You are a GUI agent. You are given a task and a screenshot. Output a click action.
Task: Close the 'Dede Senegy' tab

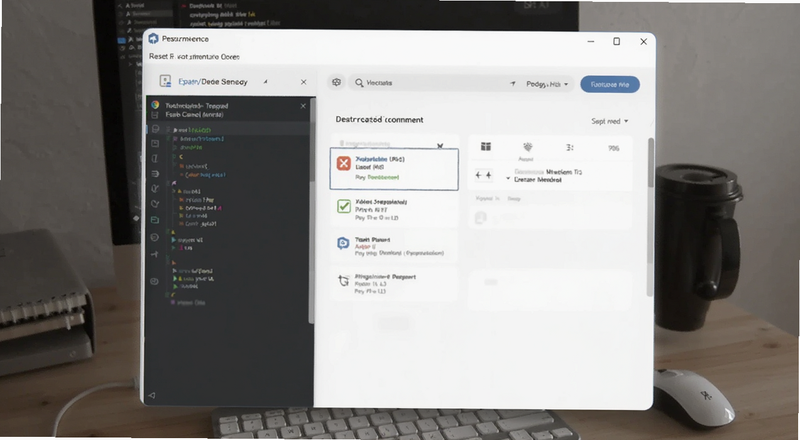point(304,82)
